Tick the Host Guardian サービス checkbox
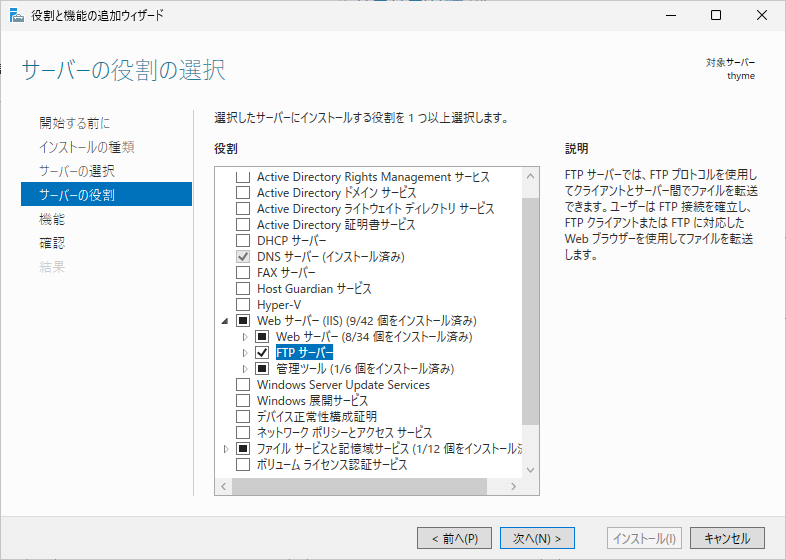Viewport: 786px width, 560px height. click(x=243, y=289)
